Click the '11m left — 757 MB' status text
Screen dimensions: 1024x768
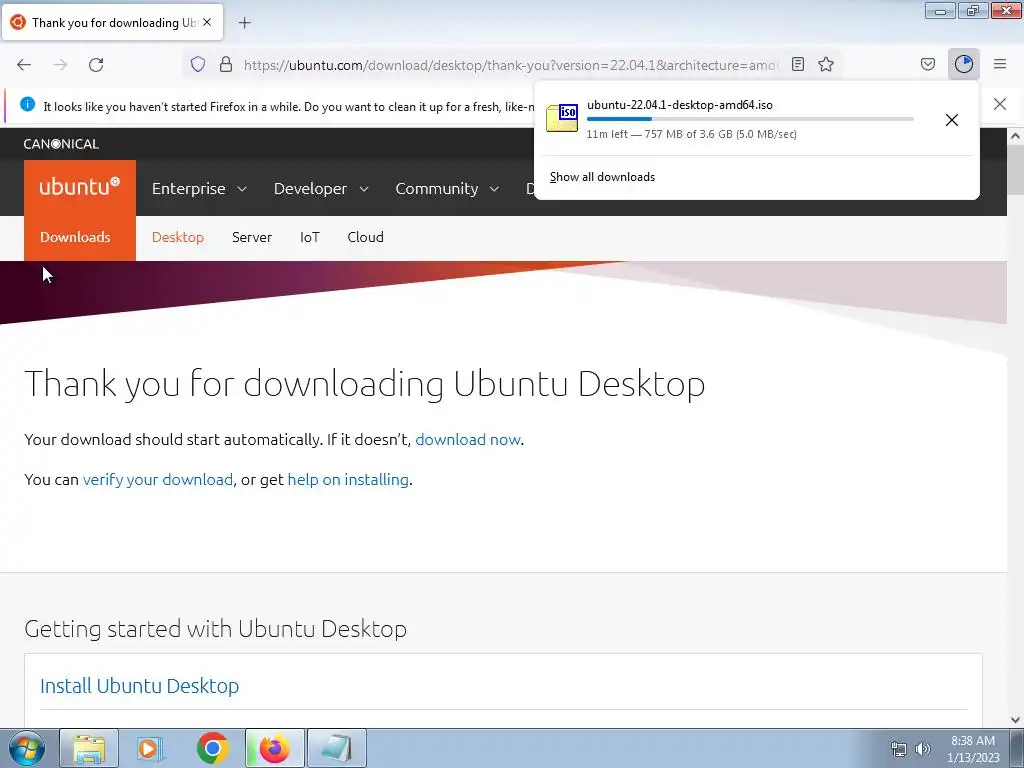691,134
